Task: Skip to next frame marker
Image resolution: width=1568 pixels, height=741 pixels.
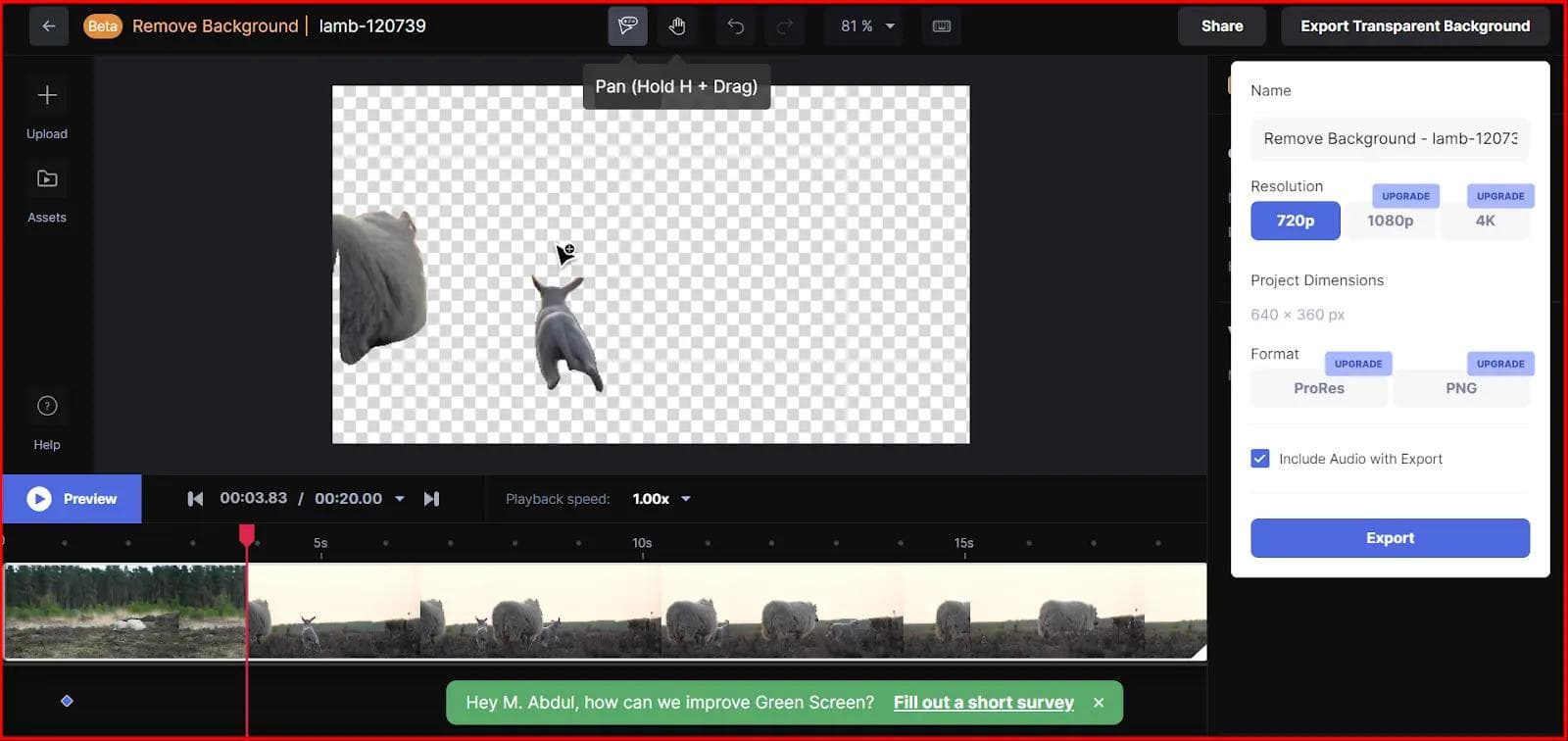Action: point(431,499)
